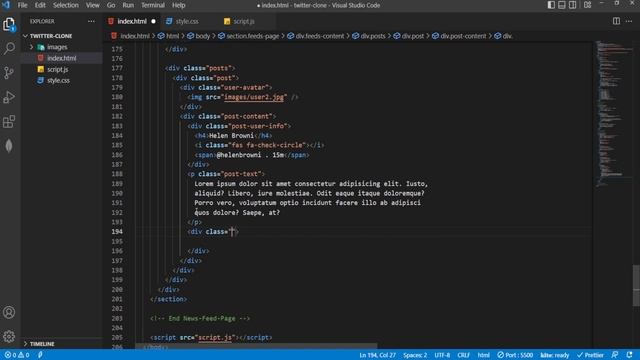640x360 pixels.
Task: Switch to the script.js tab
Action: 244,21
